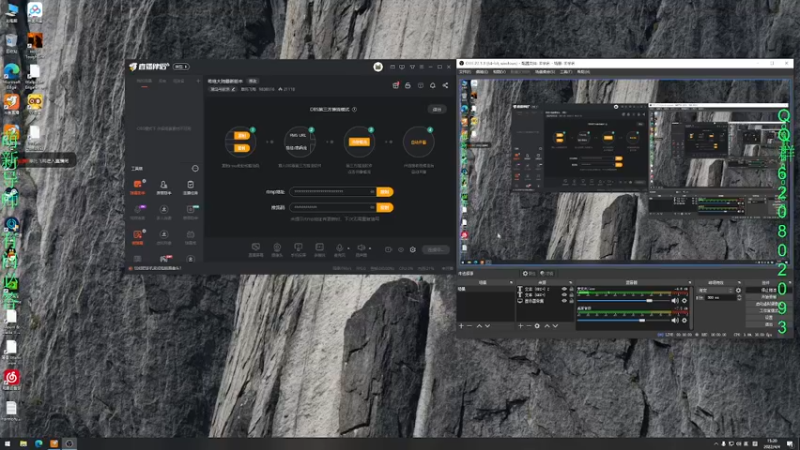Open third toolbox tool in top row

tap(190, 187)
